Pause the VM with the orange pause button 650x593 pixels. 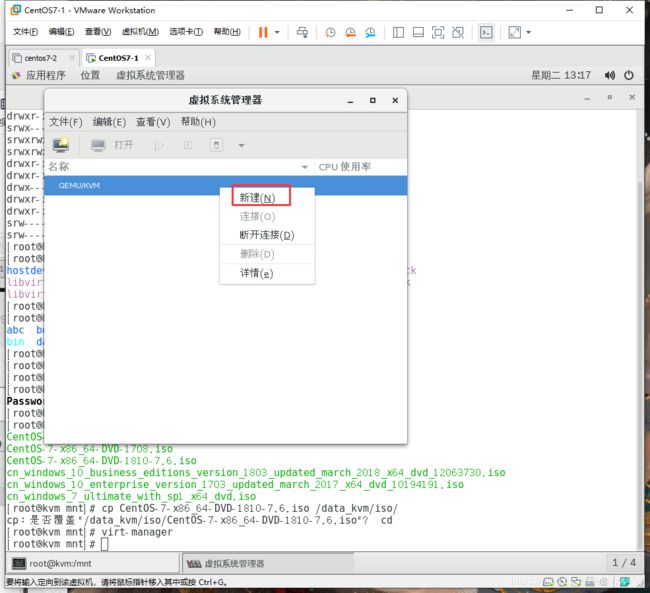pos(263,32)
